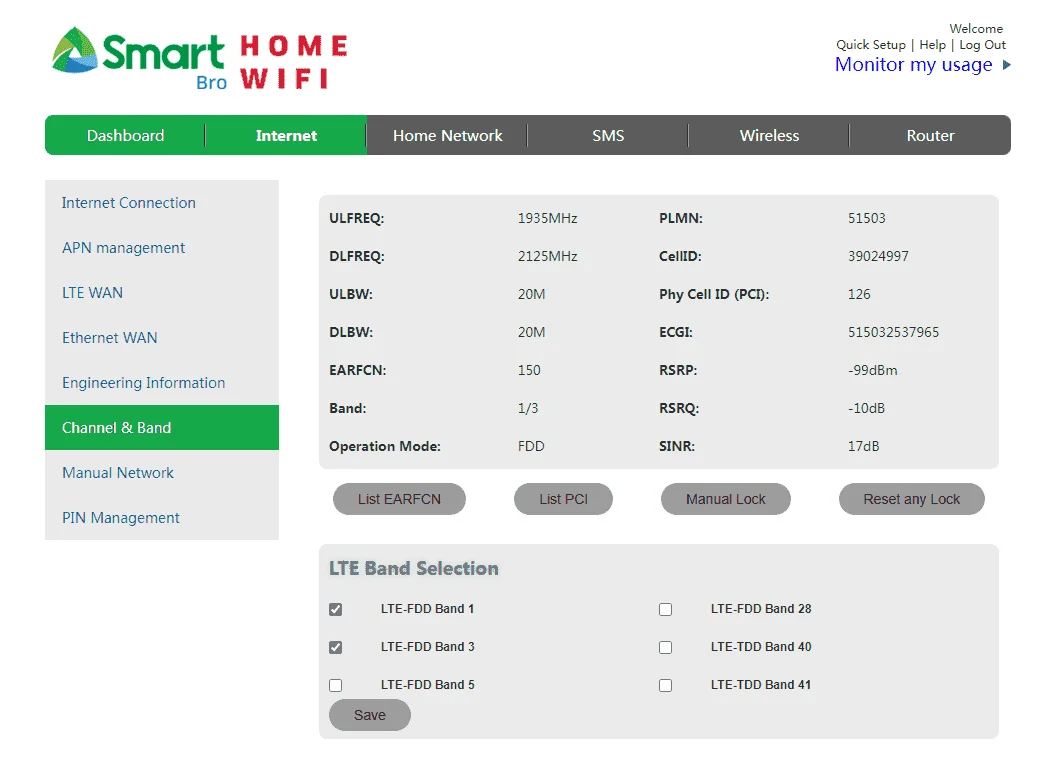Select APN management in the sidebar
This screenshot has width=1041, height=758.
pos(162,248)
